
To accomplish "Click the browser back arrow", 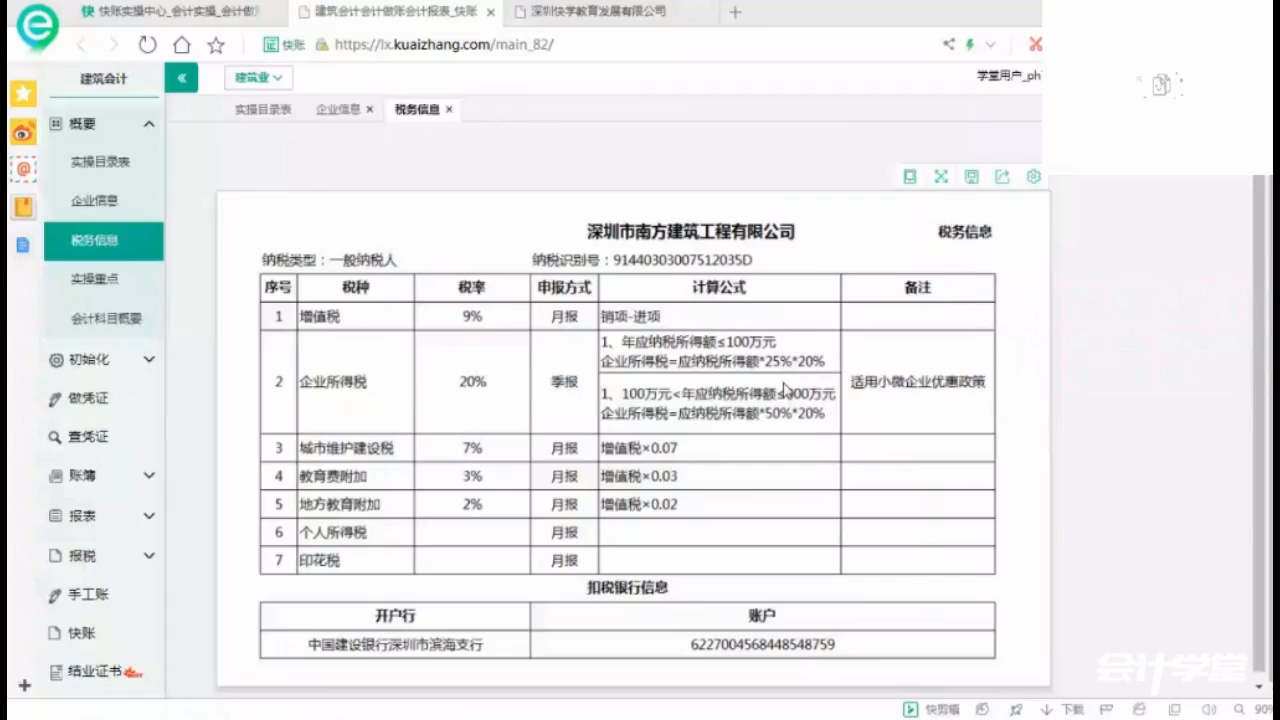I will tap(82, 45).
